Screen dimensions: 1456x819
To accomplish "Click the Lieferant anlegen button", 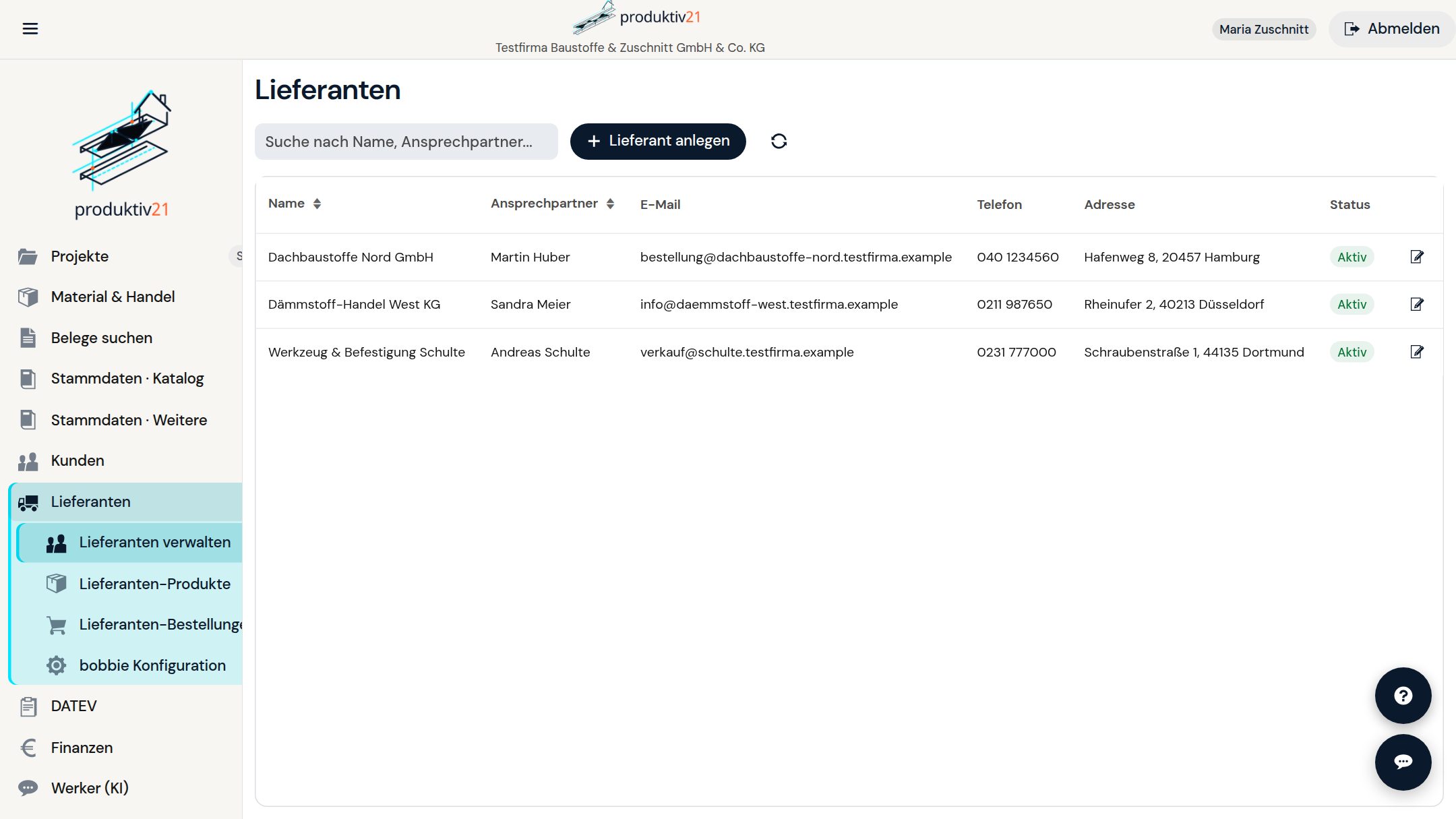I will click(x=658, y=141).
